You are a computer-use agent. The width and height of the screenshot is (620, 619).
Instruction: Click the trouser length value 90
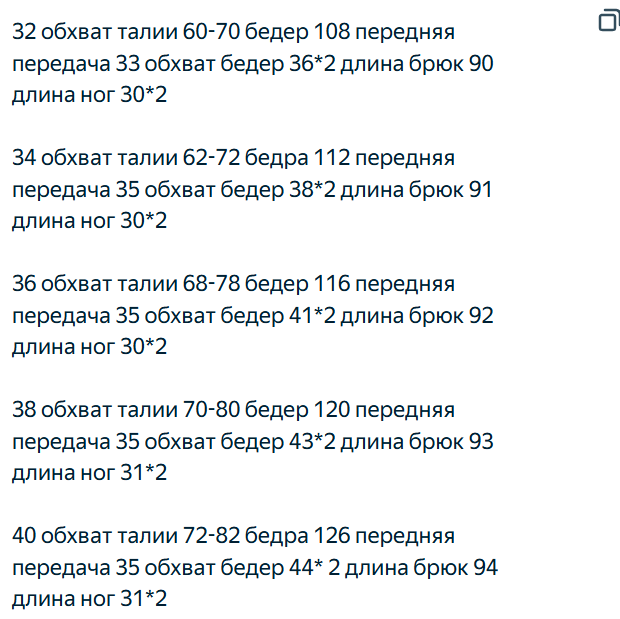click(x=481, y=64)
